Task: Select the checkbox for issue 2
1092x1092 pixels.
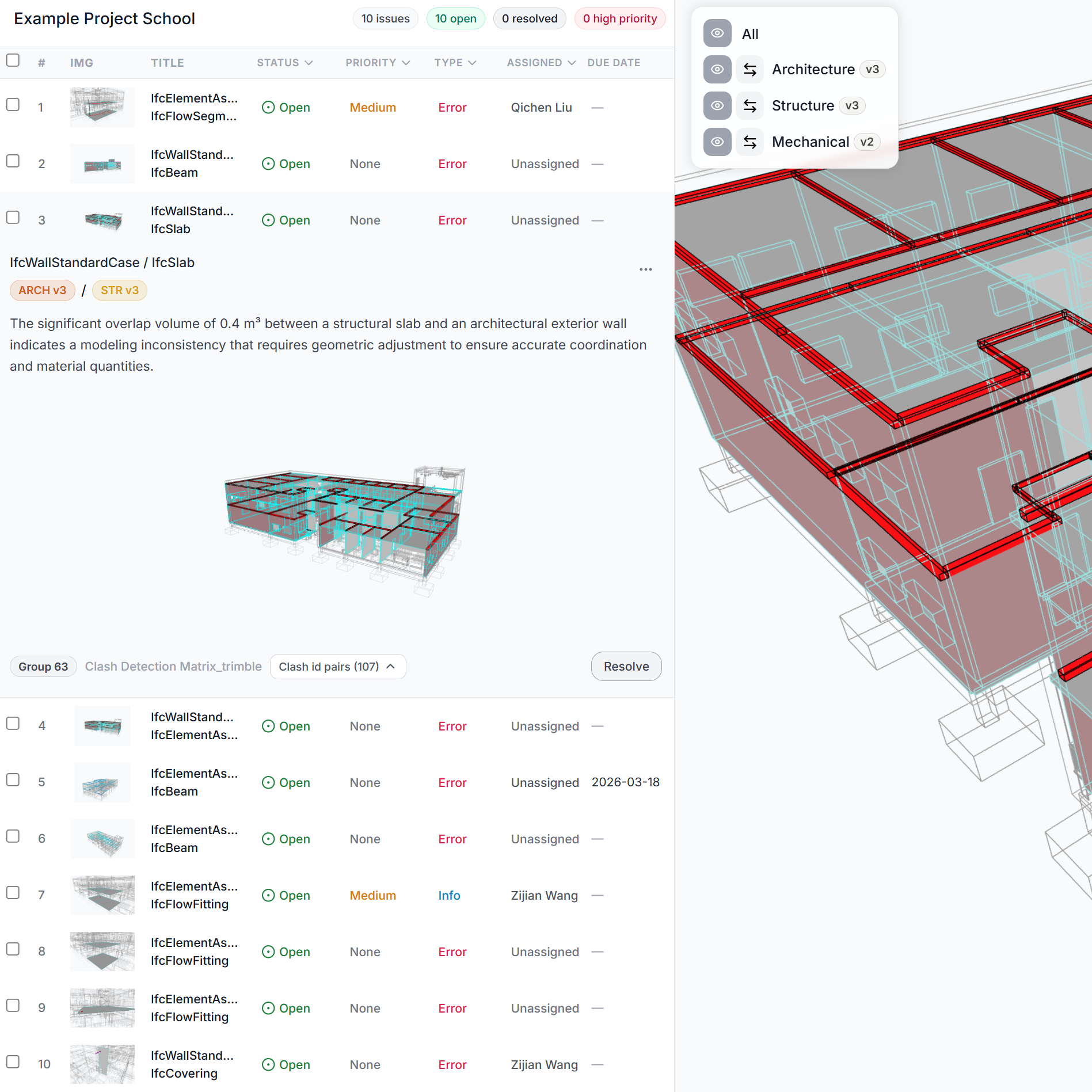Action: click(13, 161)
